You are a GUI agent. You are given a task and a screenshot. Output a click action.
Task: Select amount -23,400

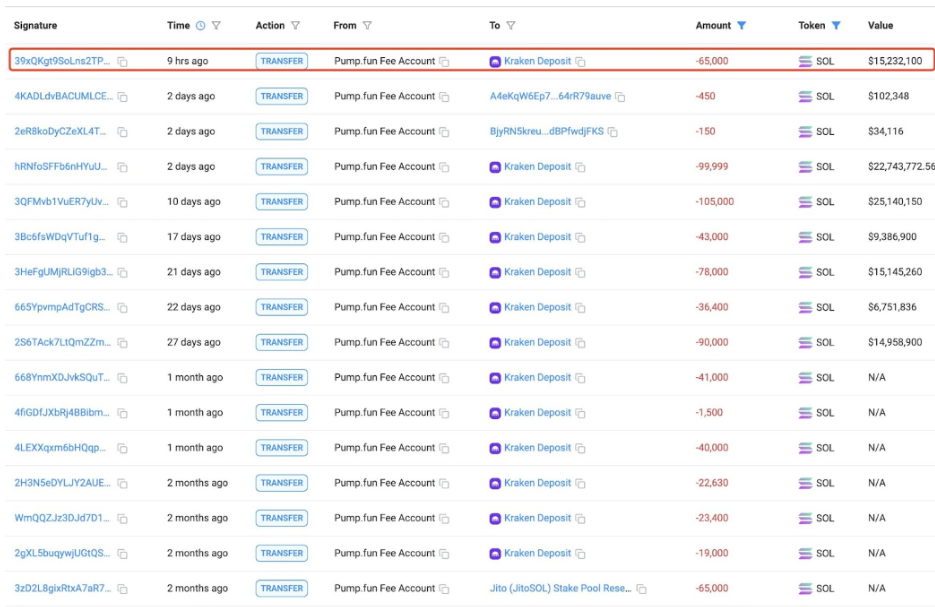(711, 518)
